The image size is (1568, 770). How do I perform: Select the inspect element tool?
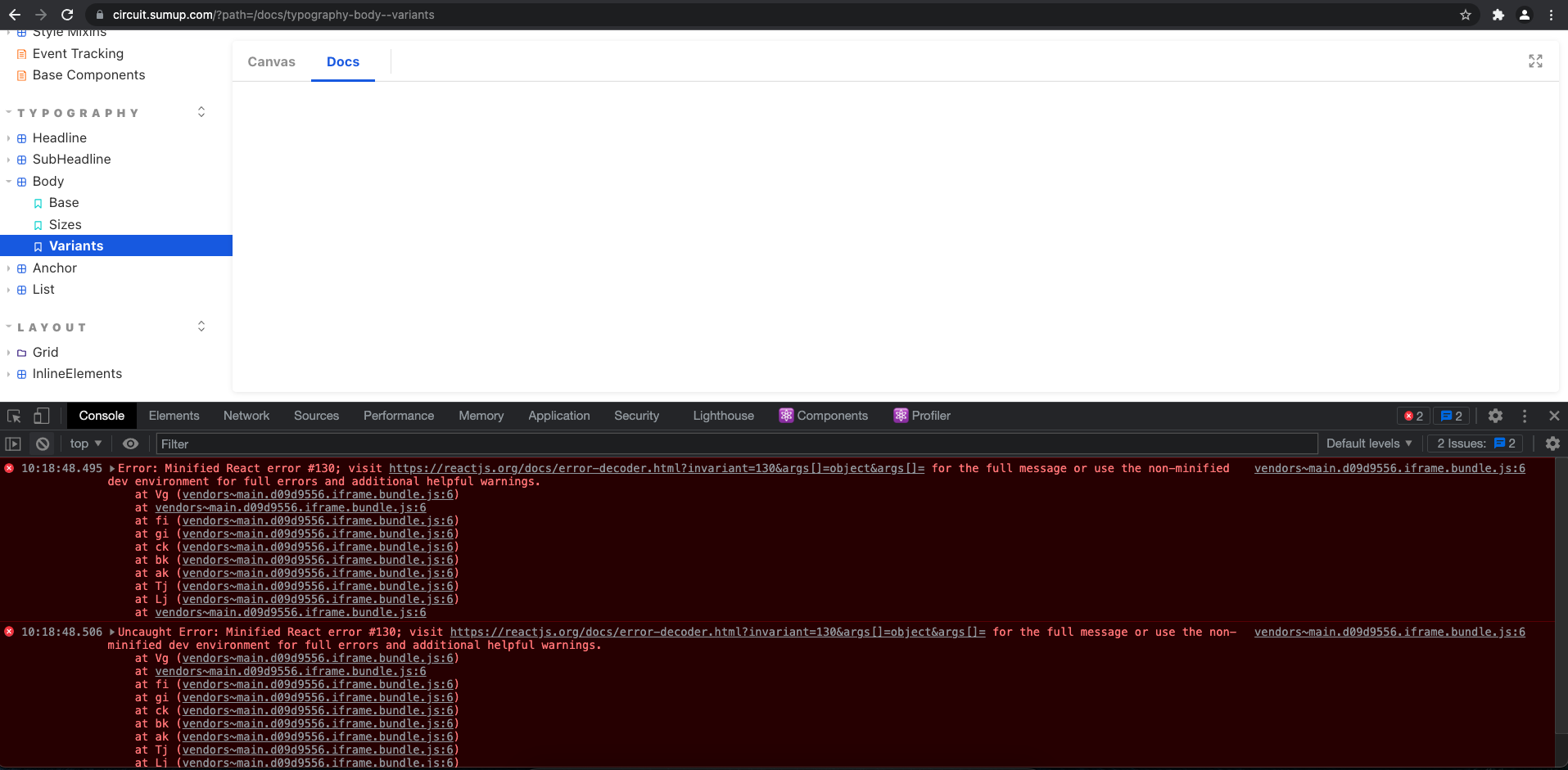13,416
